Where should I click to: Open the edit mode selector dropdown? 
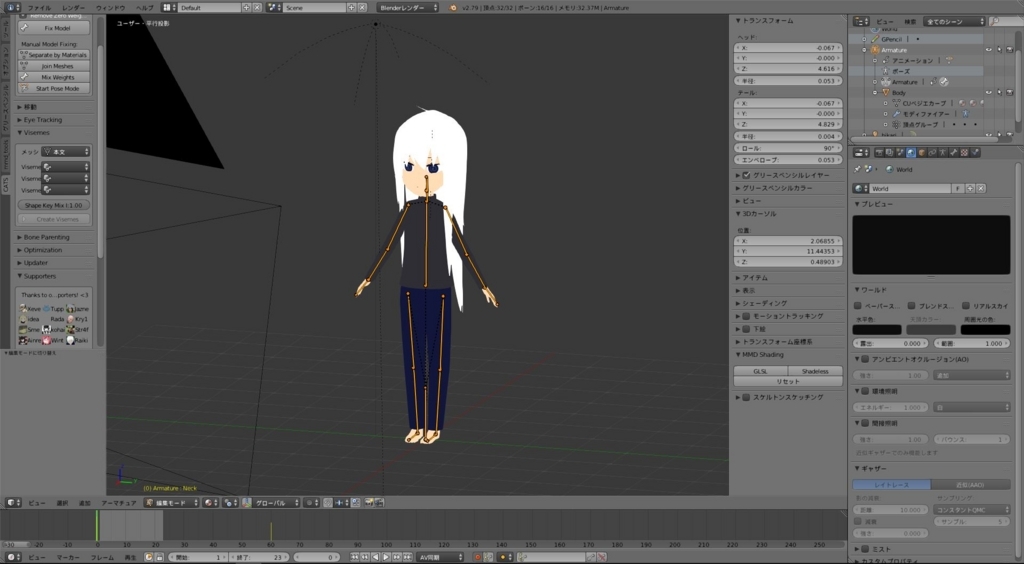[x=169, y=502]
